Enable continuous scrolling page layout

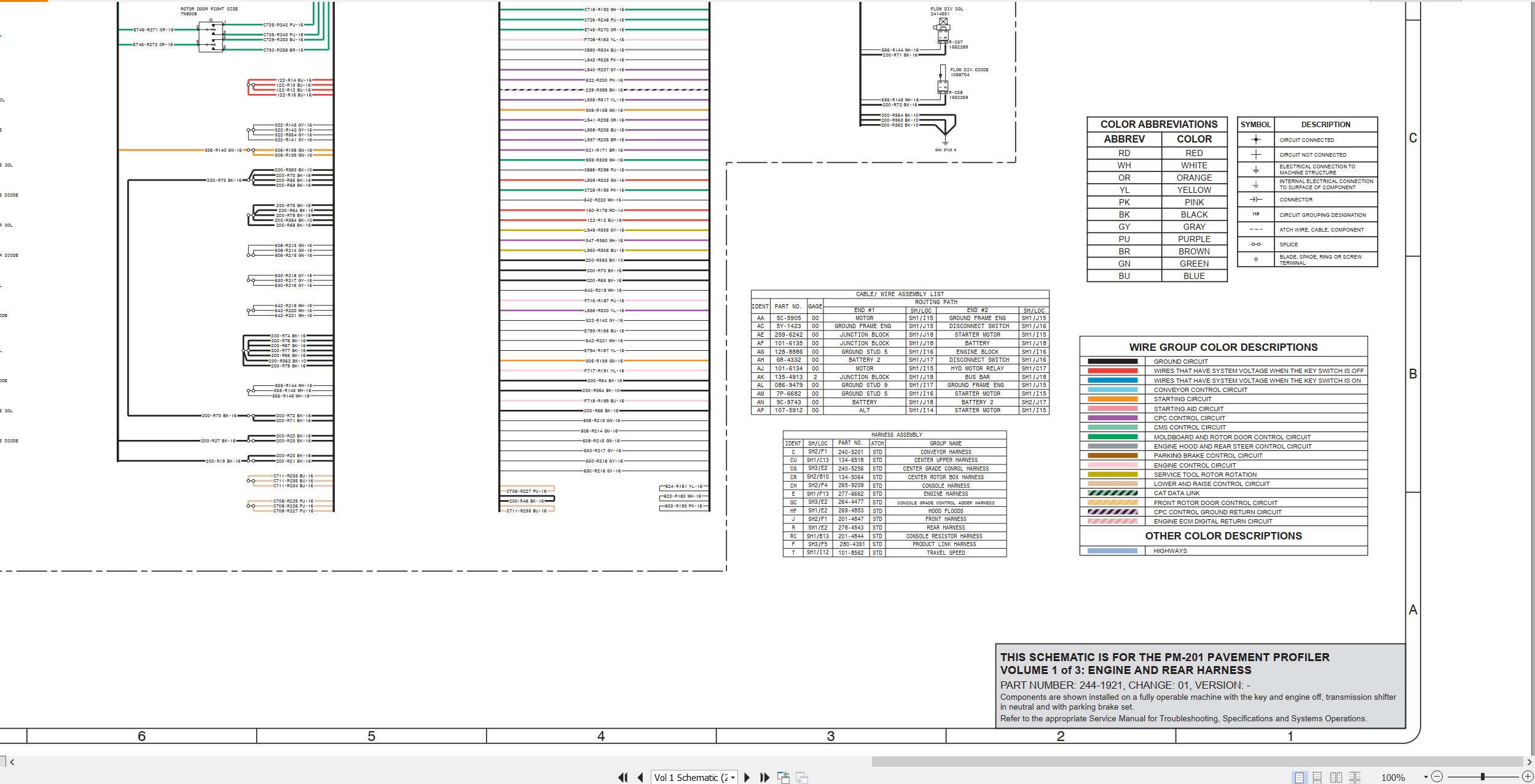pos(1317,777)
